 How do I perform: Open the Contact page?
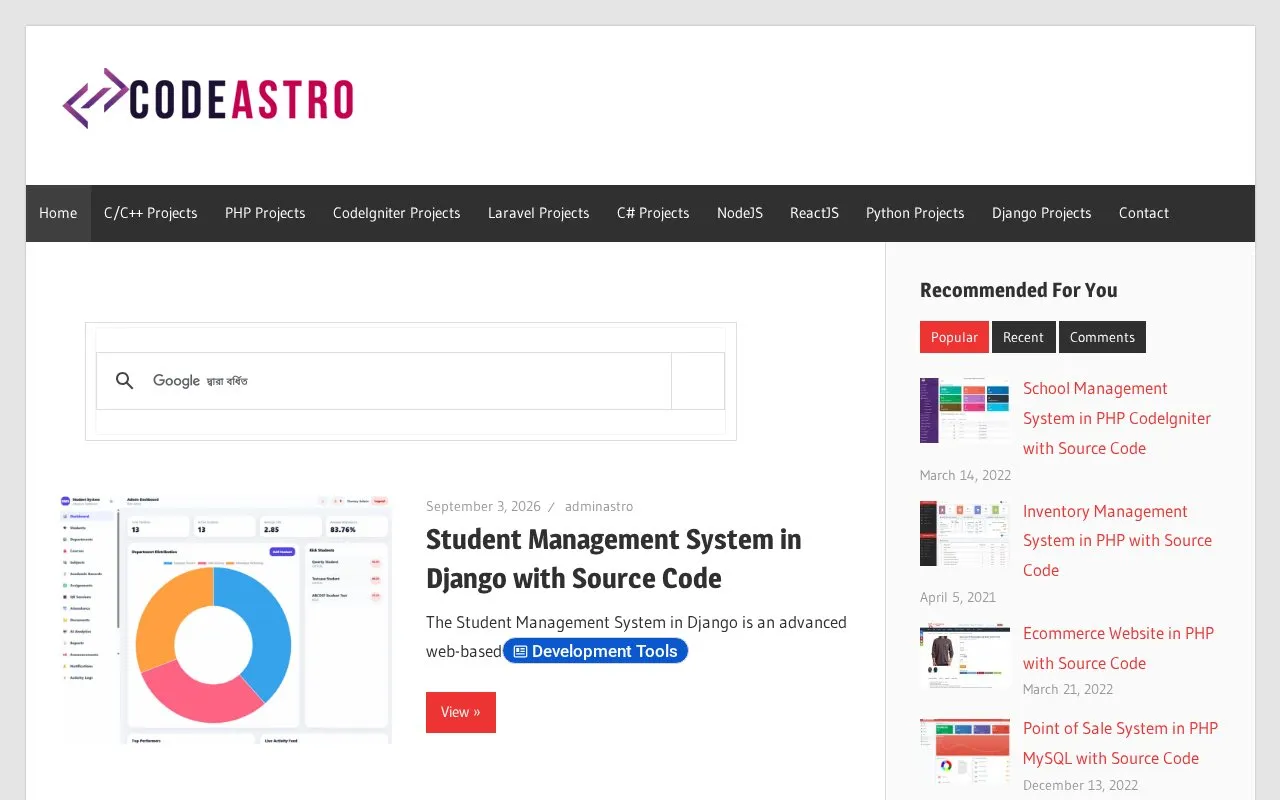coord(1144,213)
